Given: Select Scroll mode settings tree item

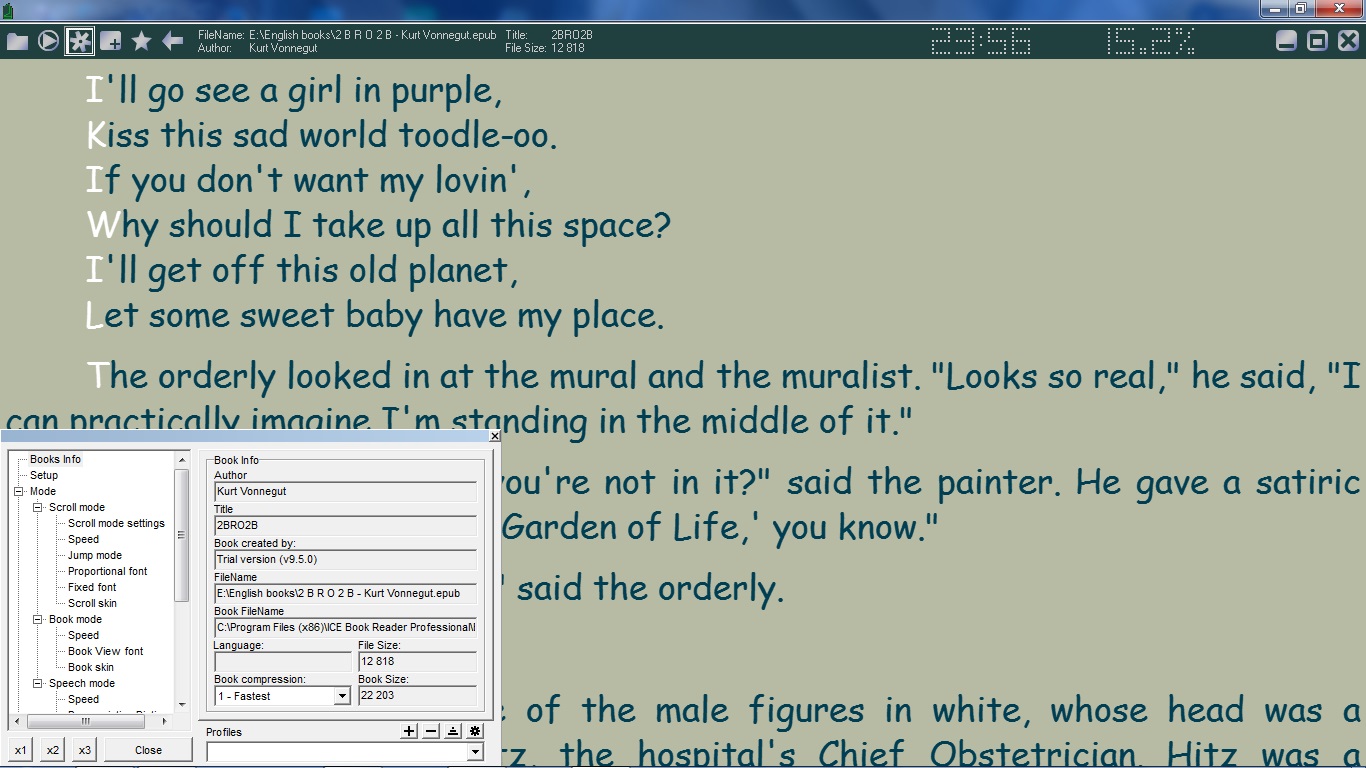Looking at the screenshot, I should (116, 524).
